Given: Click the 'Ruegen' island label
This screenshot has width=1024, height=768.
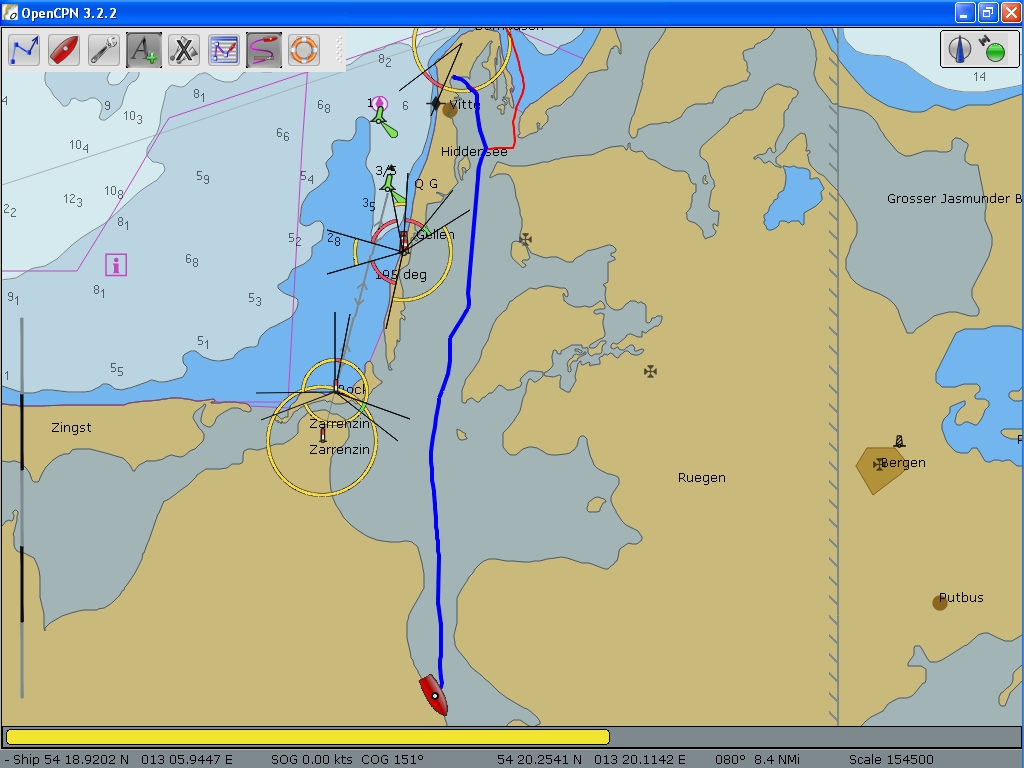Looking at the screenshot, I should pos(701,478).
